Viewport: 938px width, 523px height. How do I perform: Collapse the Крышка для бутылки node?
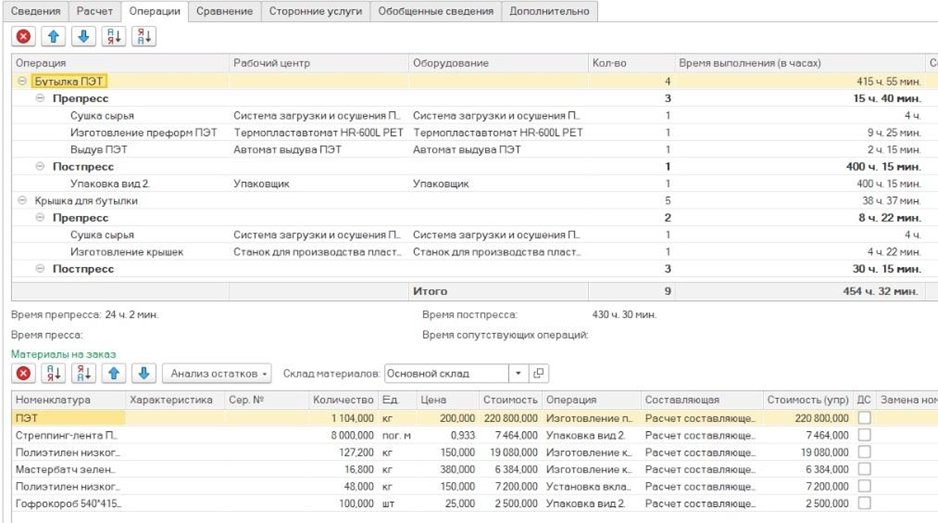[x=22, y=200]
